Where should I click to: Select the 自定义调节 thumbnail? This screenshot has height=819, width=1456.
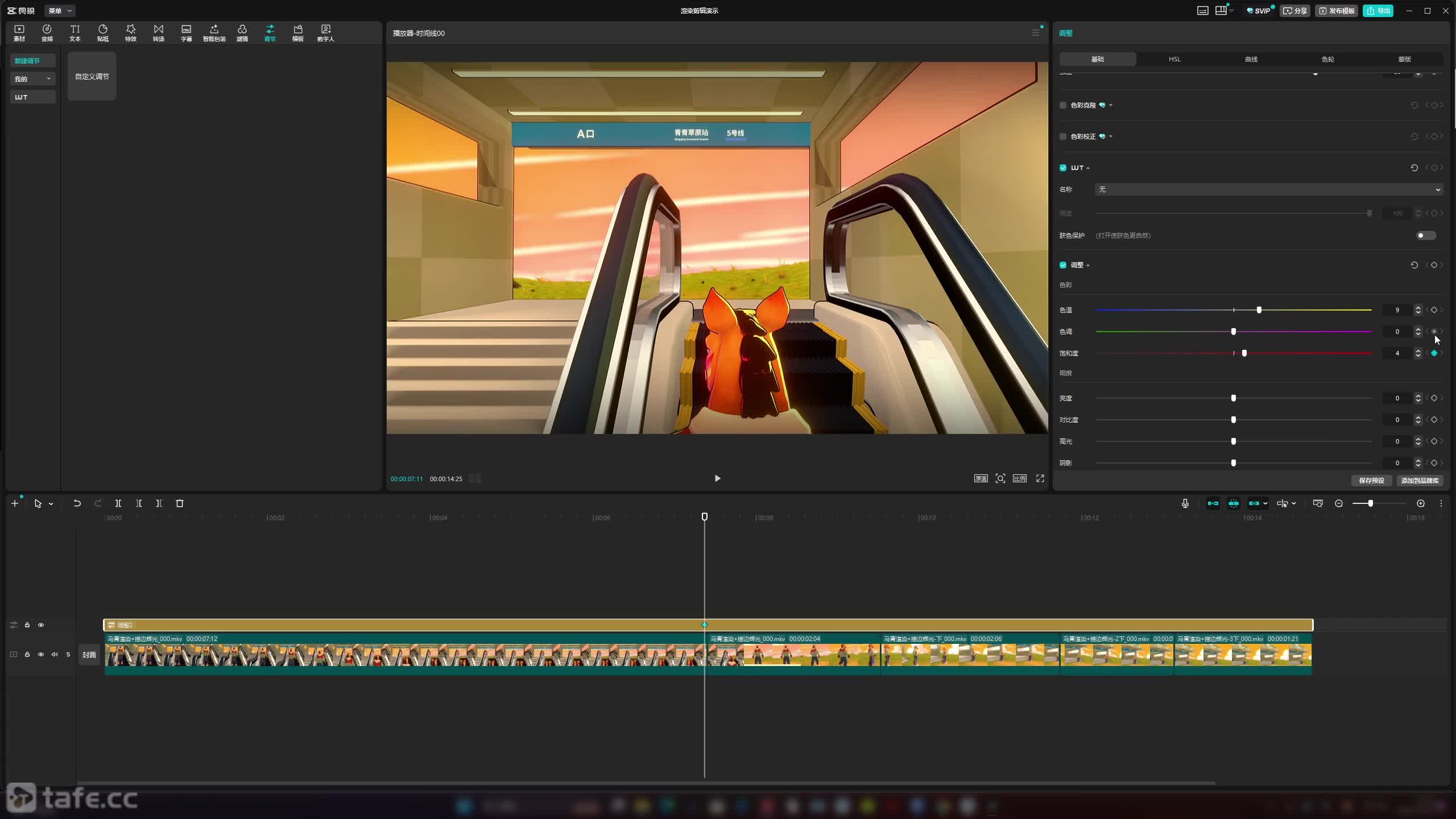coord(92,76)
